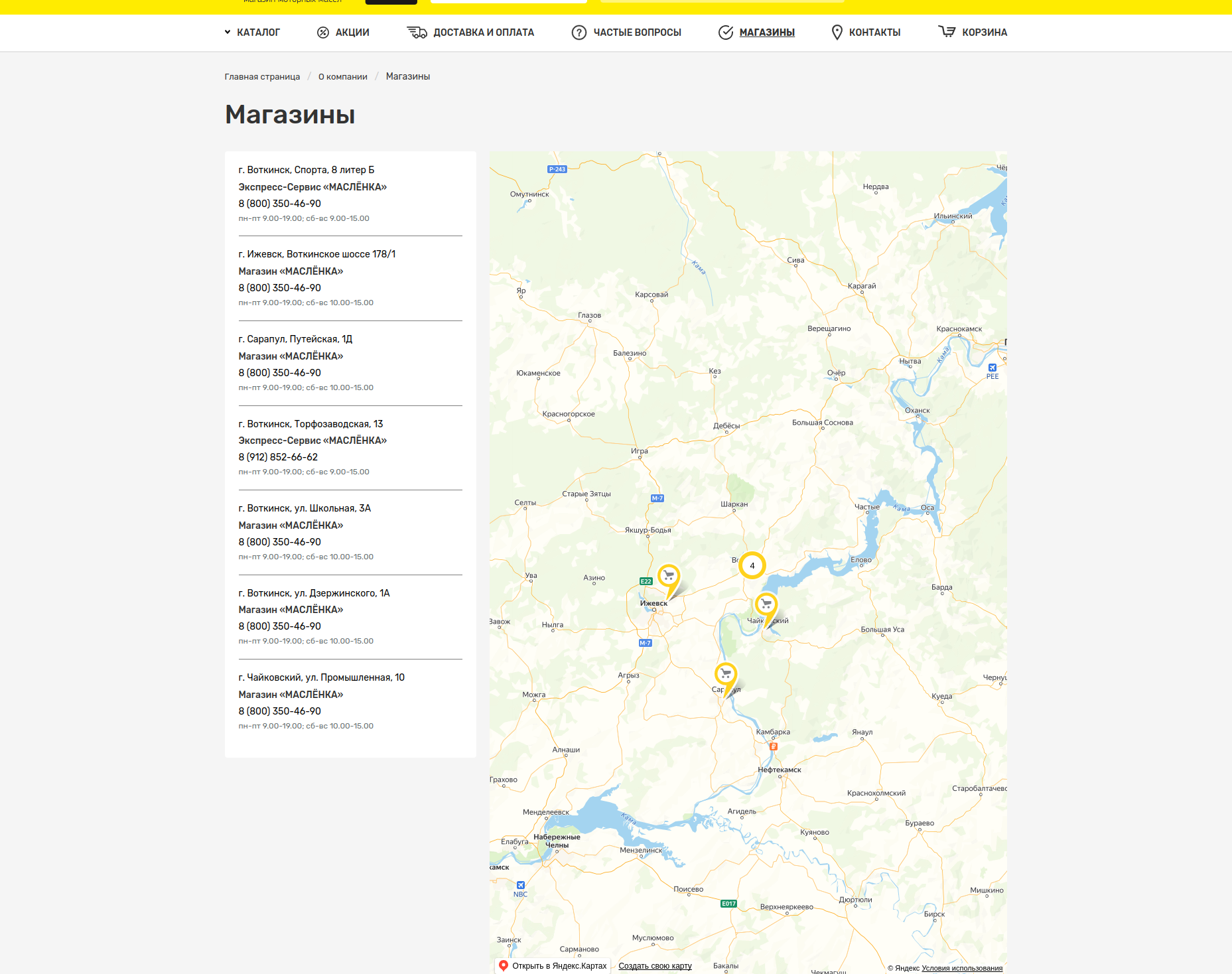Open Акции menu item
This screenshot has height=974, width=1232.
click(x=352, y=33)
